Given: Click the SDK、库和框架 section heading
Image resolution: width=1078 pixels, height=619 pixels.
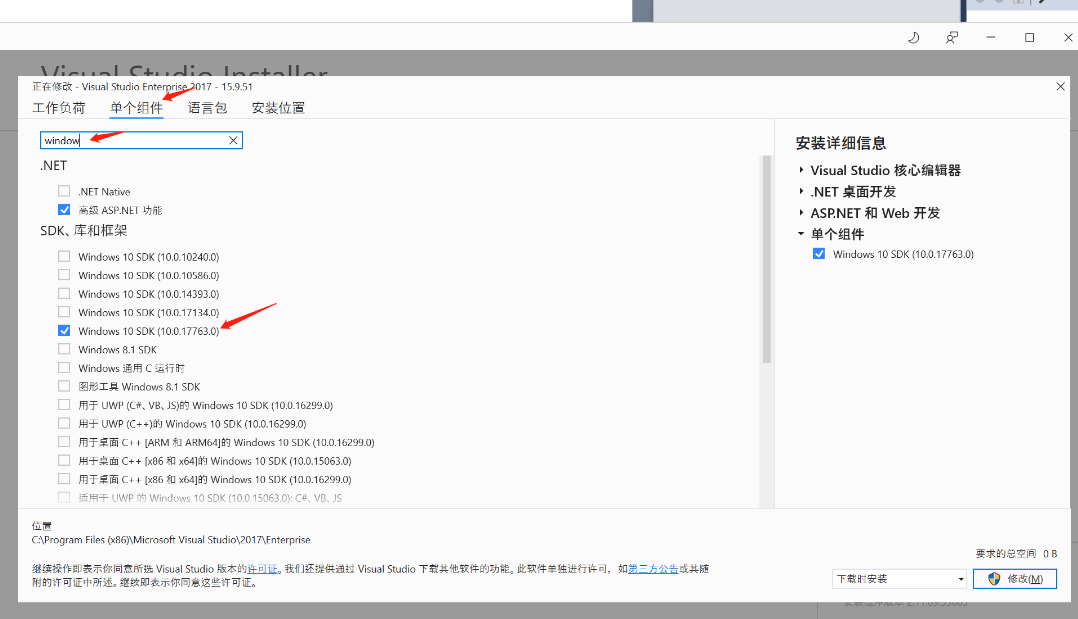Looking at the screenshot, I should click(84, 230).
